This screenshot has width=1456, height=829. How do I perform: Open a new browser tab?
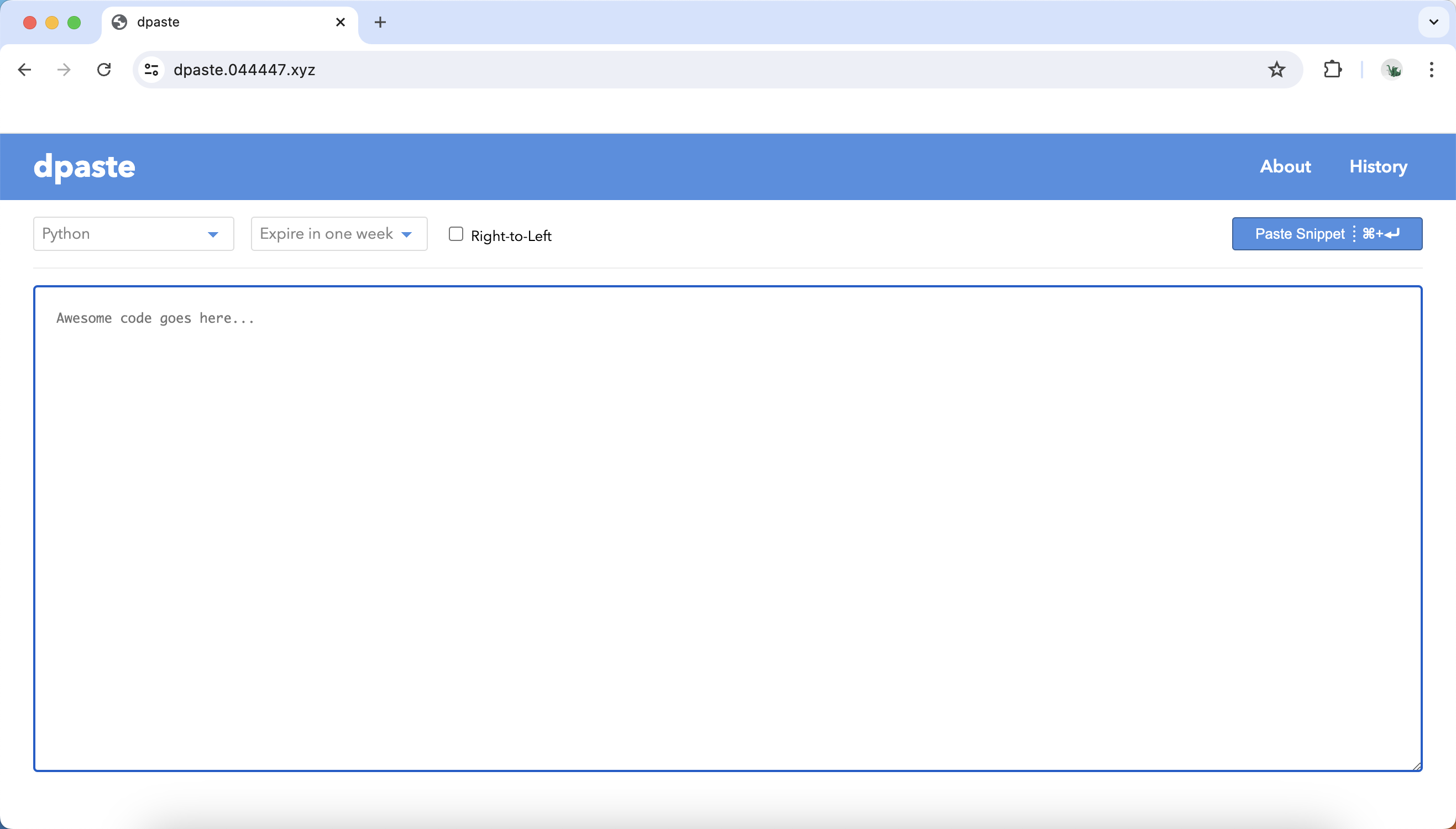[380, 22]
